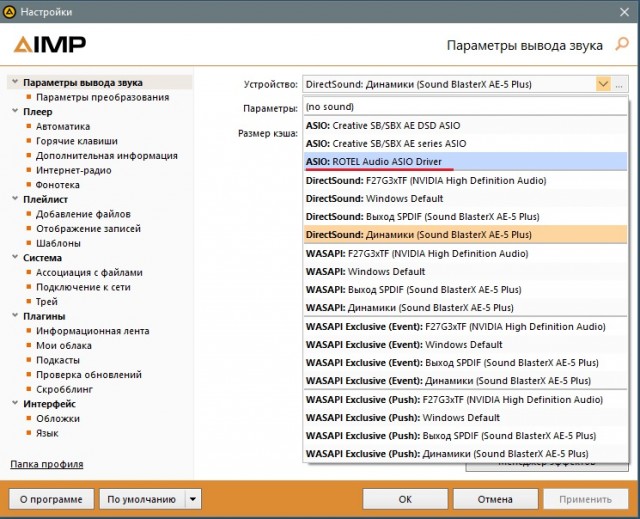Open Параметры преобразования settings page

102,97
